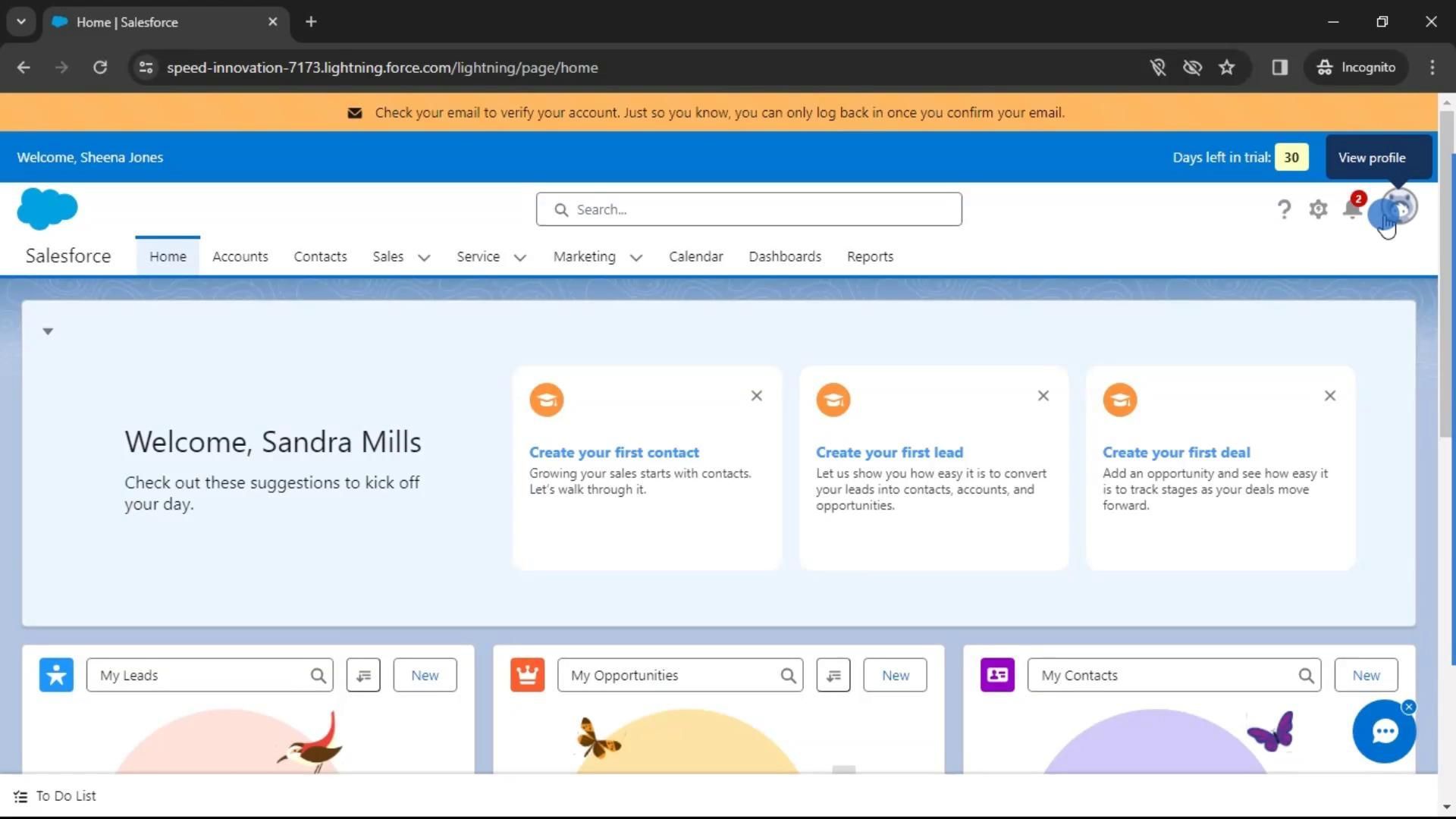This screenshot has height=819, width=1456.
Task: Click the Help question mark icon
Action: click(1283, 209)
